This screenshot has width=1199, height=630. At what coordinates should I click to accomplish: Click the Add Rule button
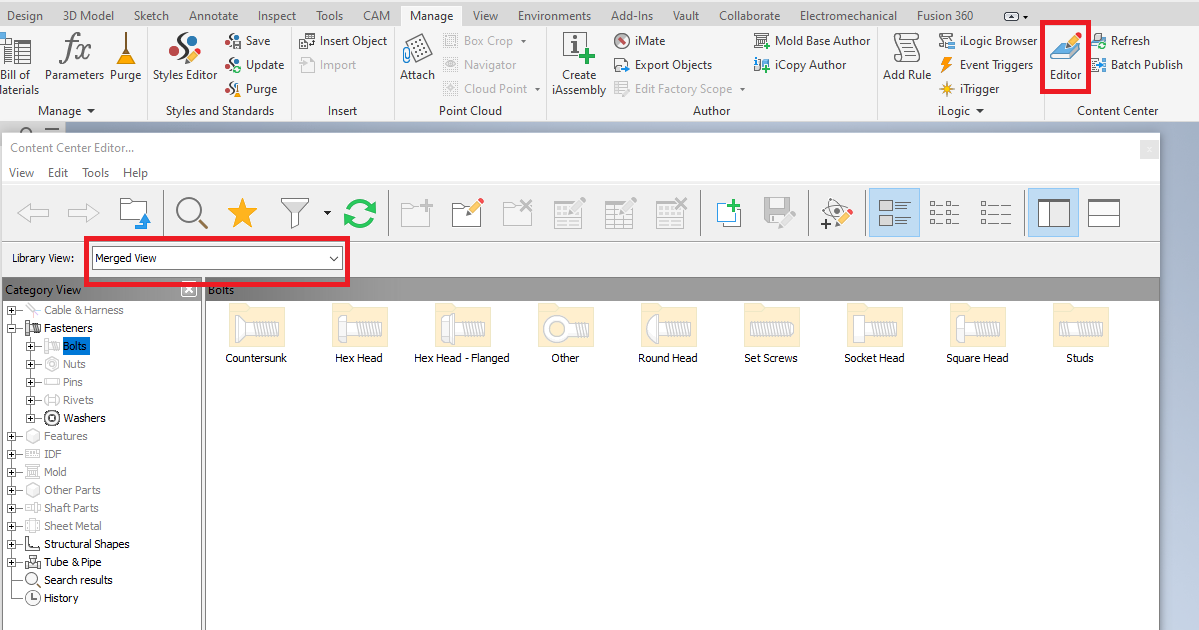tap(905, 60)
